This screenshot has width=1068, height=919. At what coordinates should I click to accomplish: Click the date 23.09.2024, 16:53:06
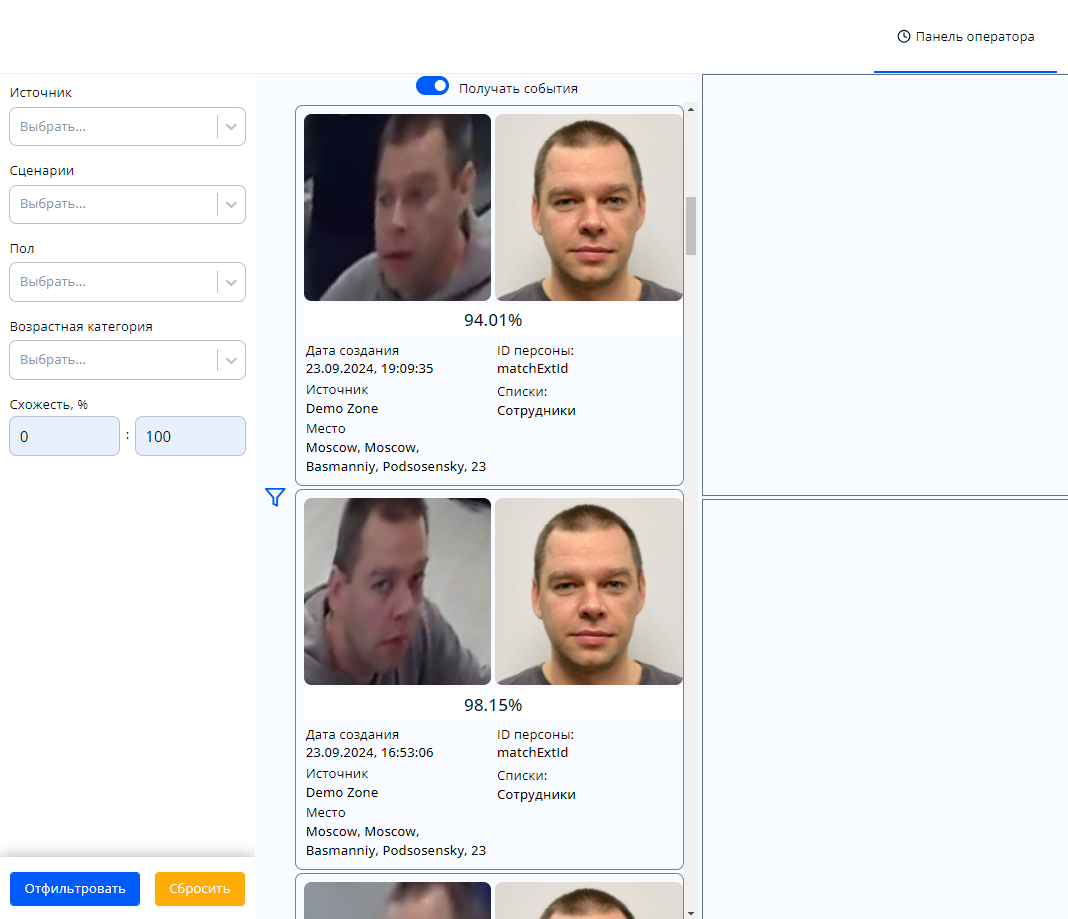pos(369,753)
